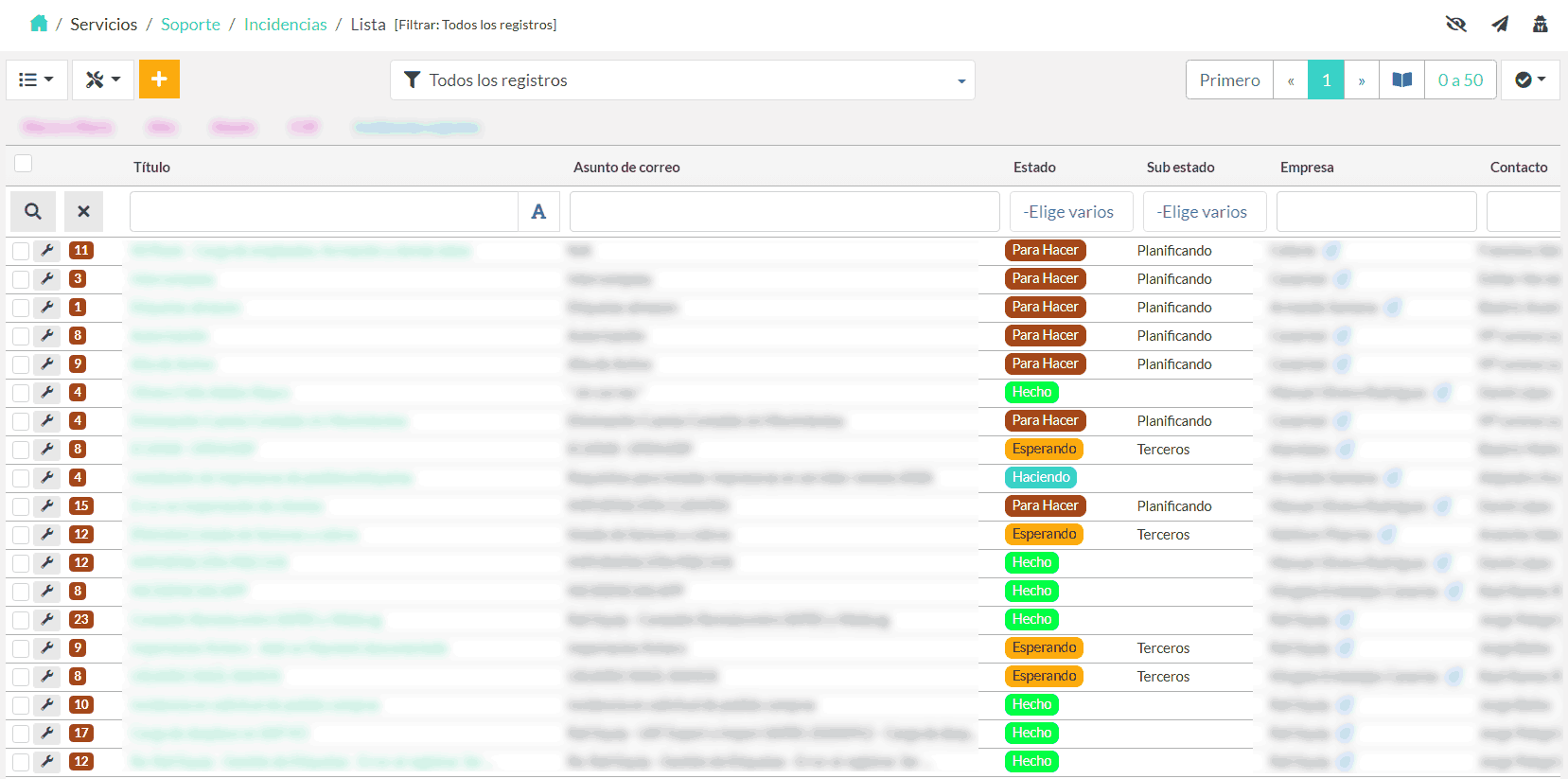The height and width of the screenshot is (779, 1568).
Task: Expand the 'Todos los registros' filter dropdown
Action: coord(682,80)
